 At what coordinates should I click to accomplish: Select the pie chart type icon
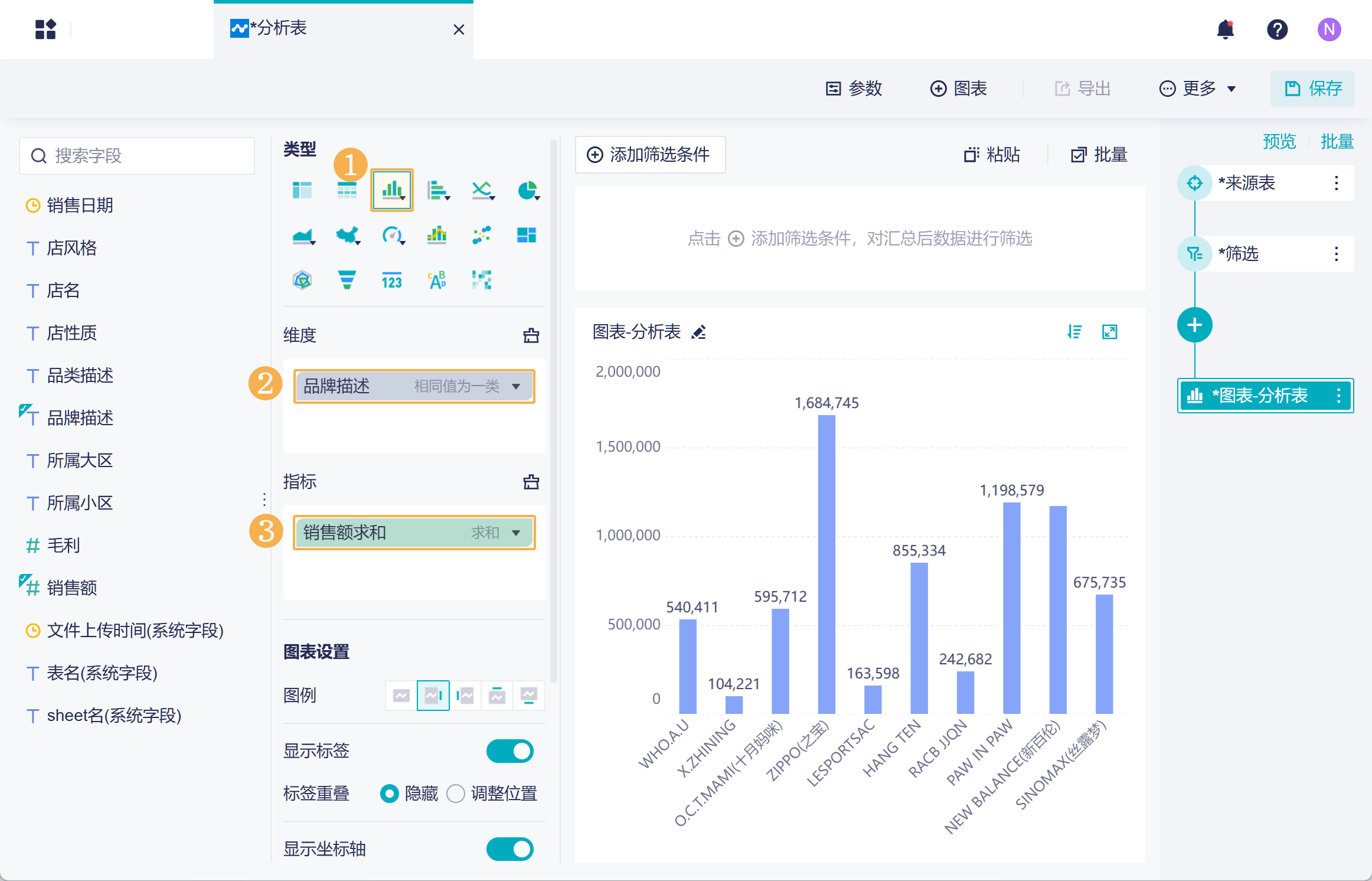(x=527, y=190)
